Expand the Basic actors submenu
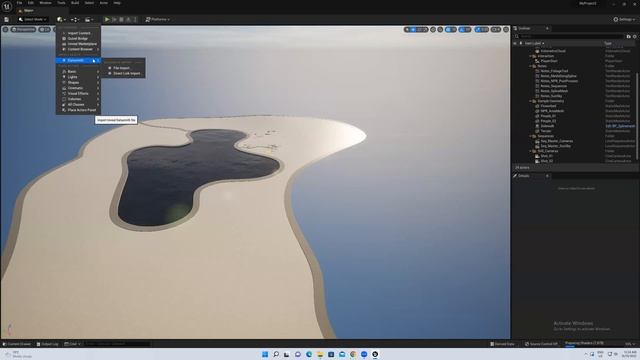Image resolution: width=640 pixels, height=360 pixels. 78,71
